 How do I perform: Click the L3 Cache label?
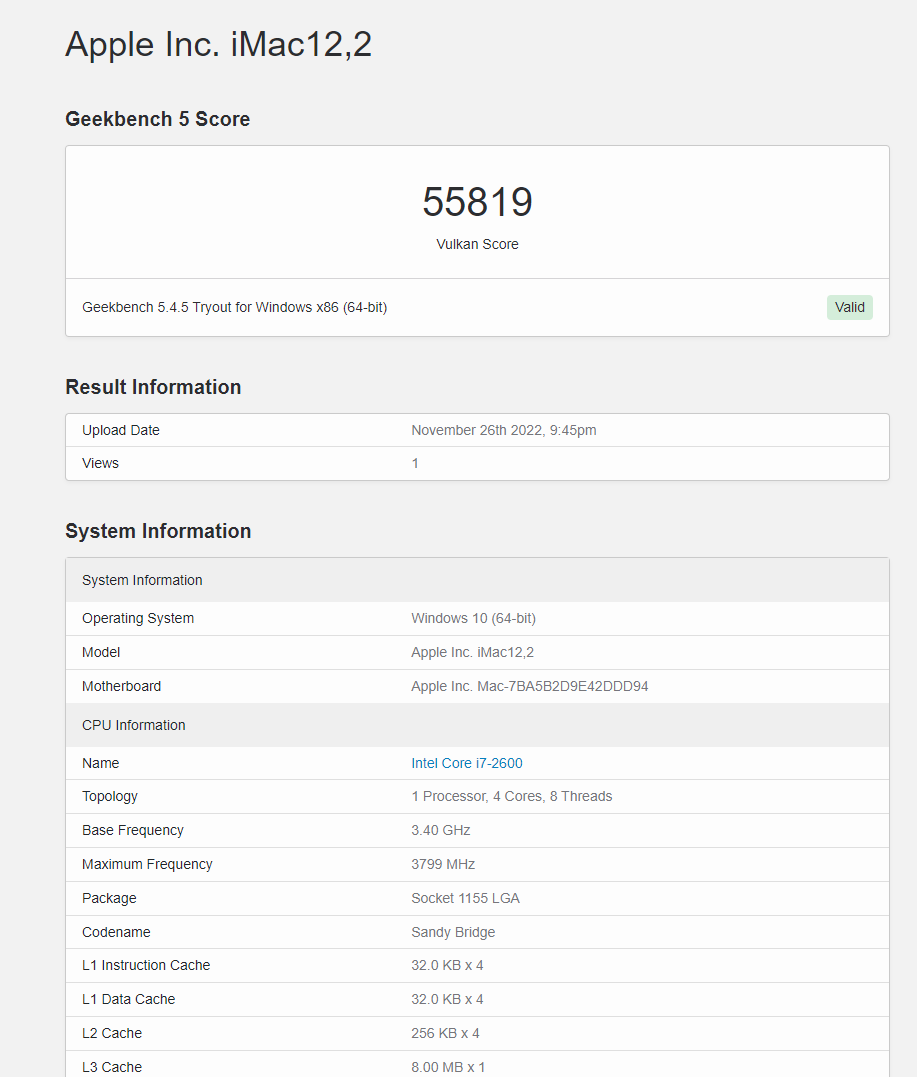112,1067
